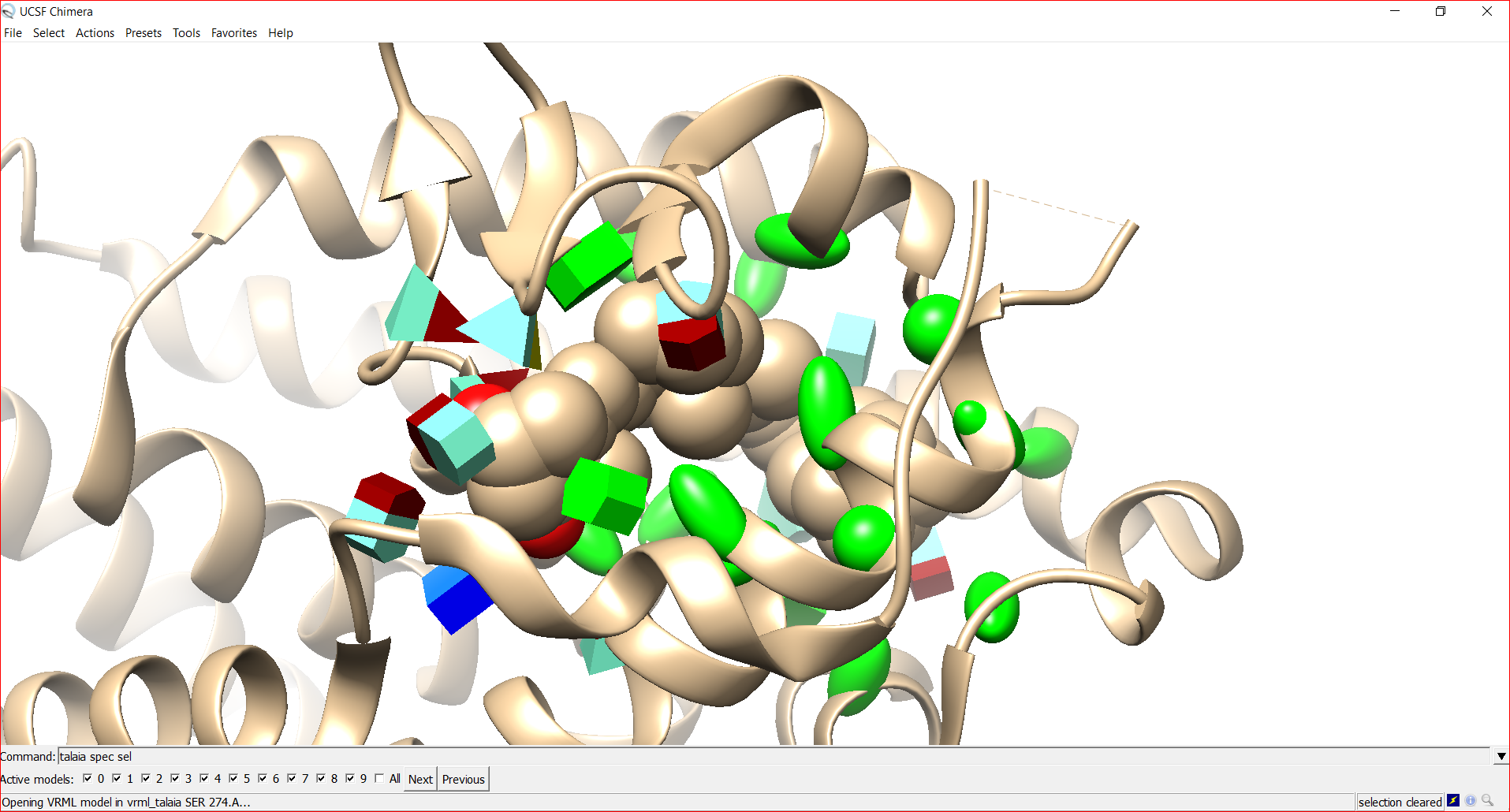Viewport: 1510px width, 812px height.
Task: Click the lightning bolt task icon
Action: 1453,801
